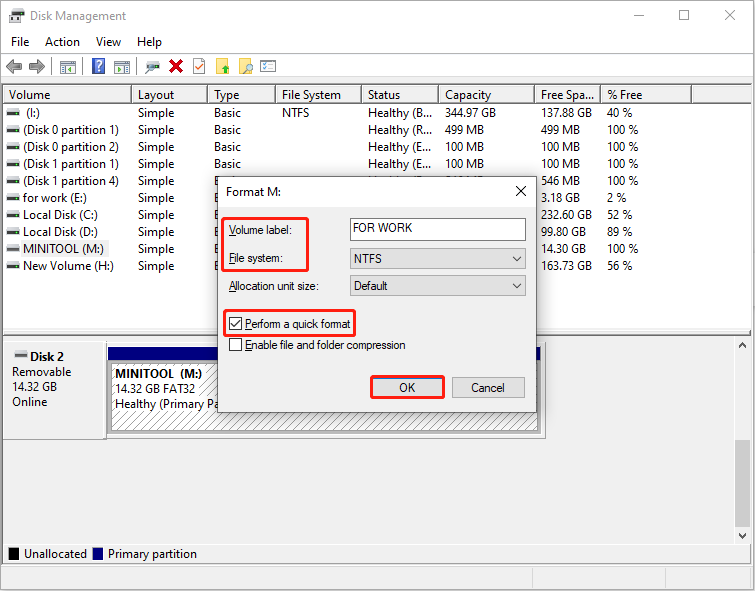Click the Forward arrow toolbar icon
This screenshot has height=591, width=755.
pos(37,66)
